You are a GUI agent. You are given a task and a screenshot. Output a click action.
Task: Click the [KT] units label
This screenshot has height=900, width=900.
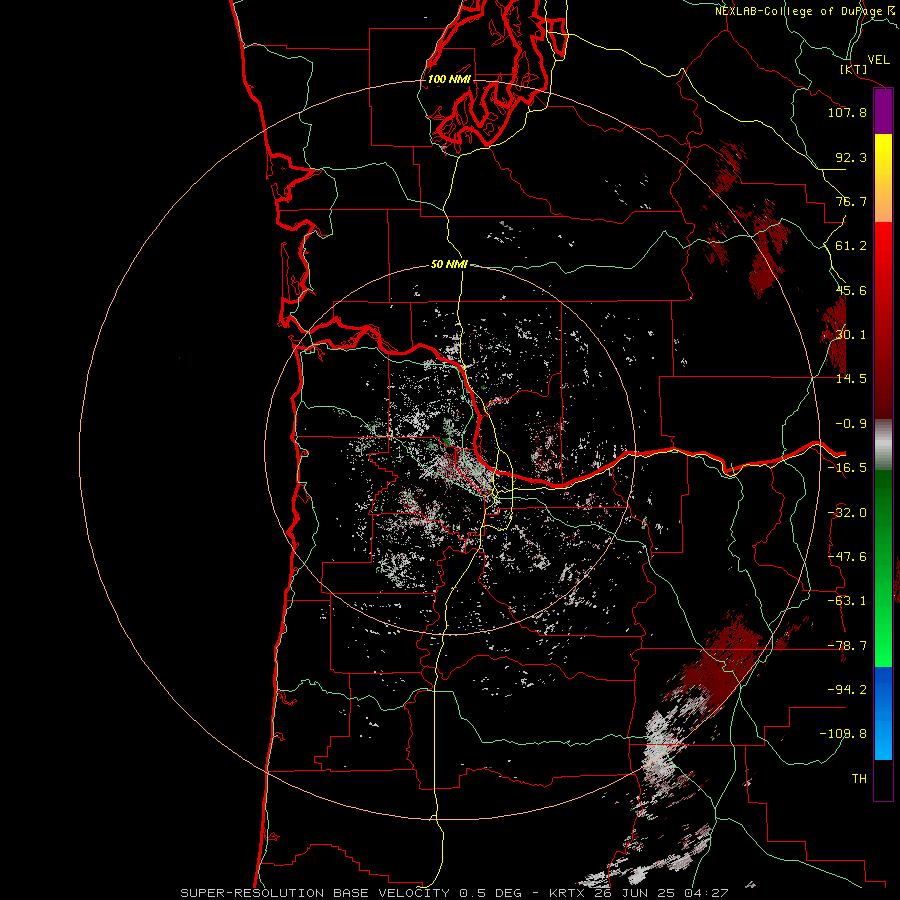[x=854, y=69]
